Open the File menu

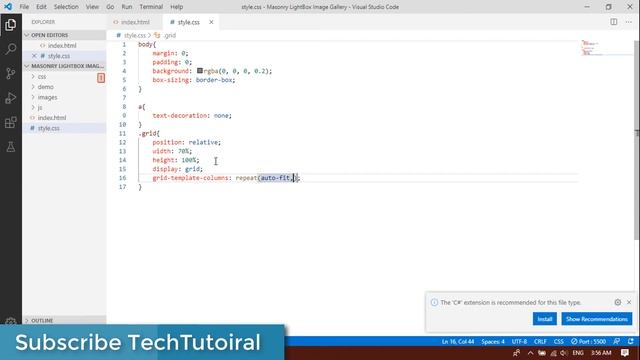click(x=24, y=7)
